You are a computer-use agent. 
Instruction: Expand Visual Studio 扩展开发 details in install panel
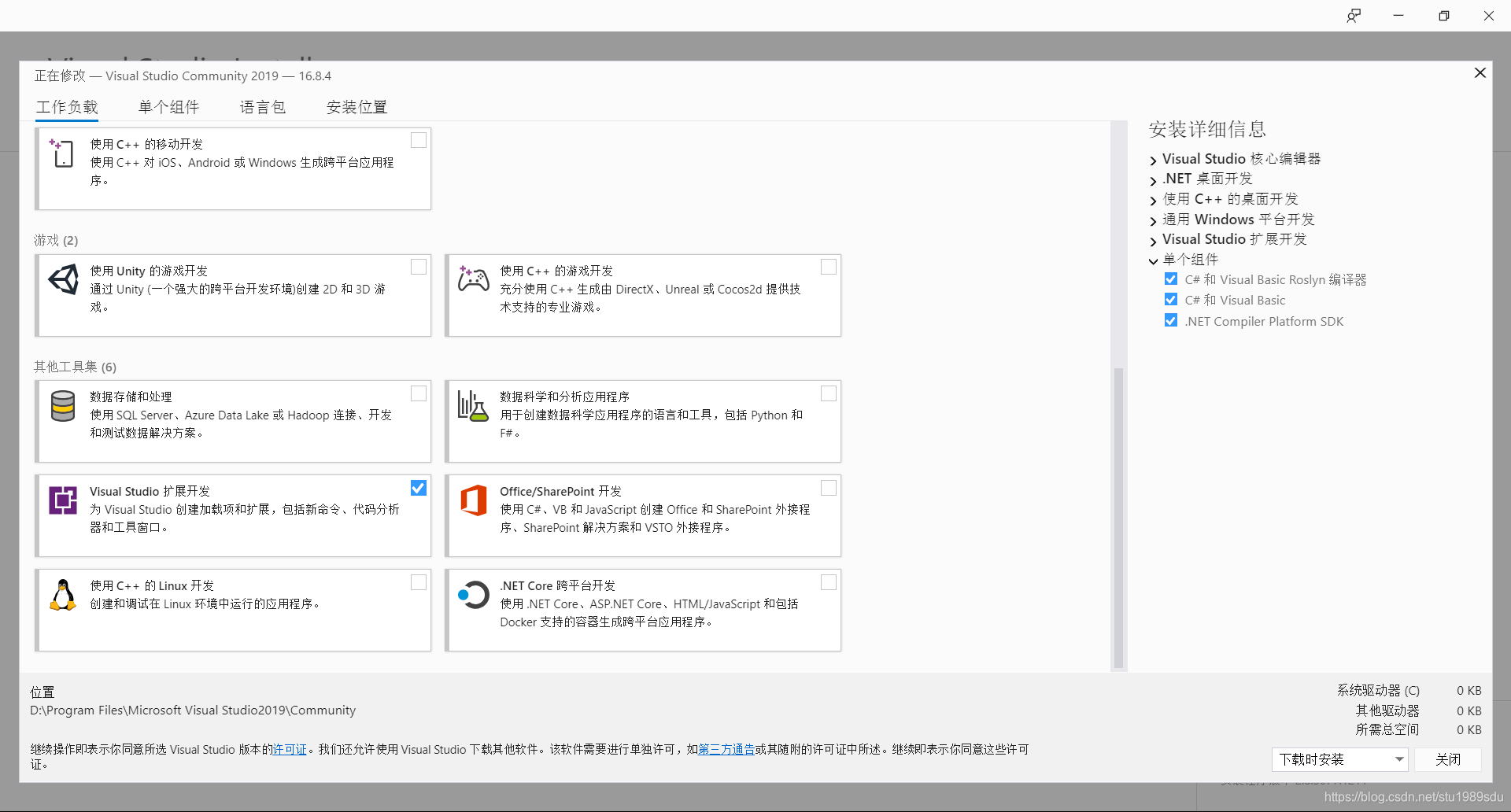click(1154, 241)
